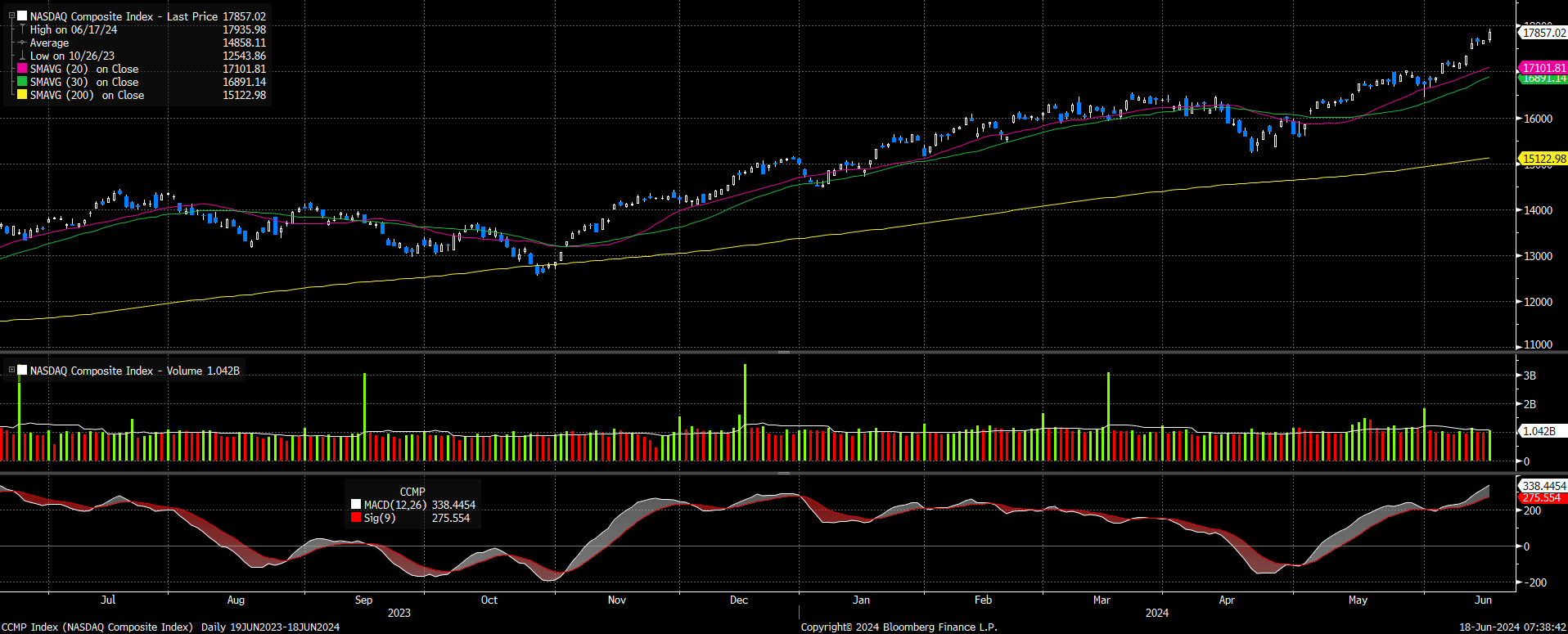Click the white Last Price color swatch
This screenshot has width=1568, height=634.
point(22,16)
